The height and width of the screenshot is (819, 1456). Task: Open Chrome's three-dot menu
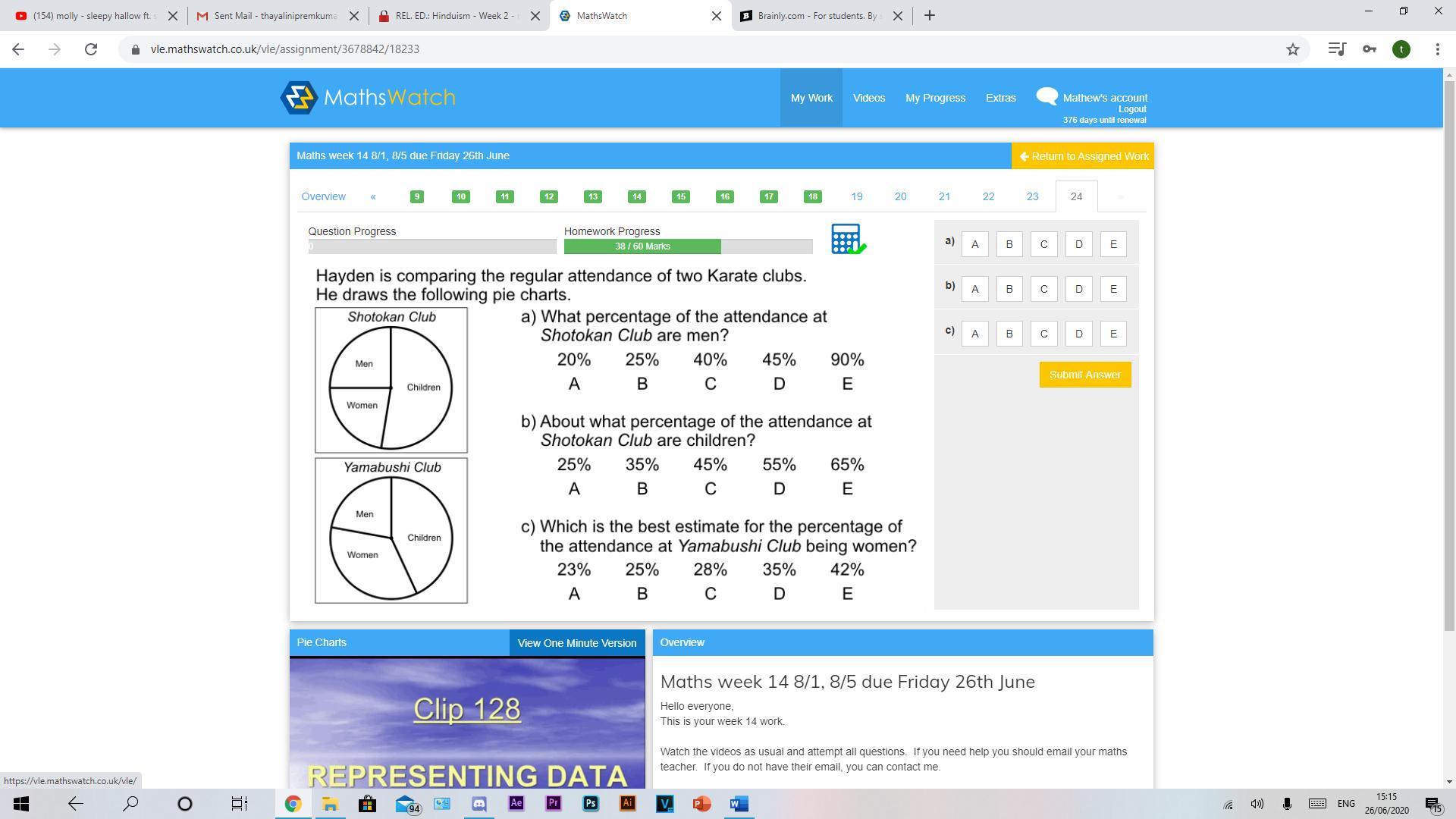pyautogui.click(x=1437, y=49)
